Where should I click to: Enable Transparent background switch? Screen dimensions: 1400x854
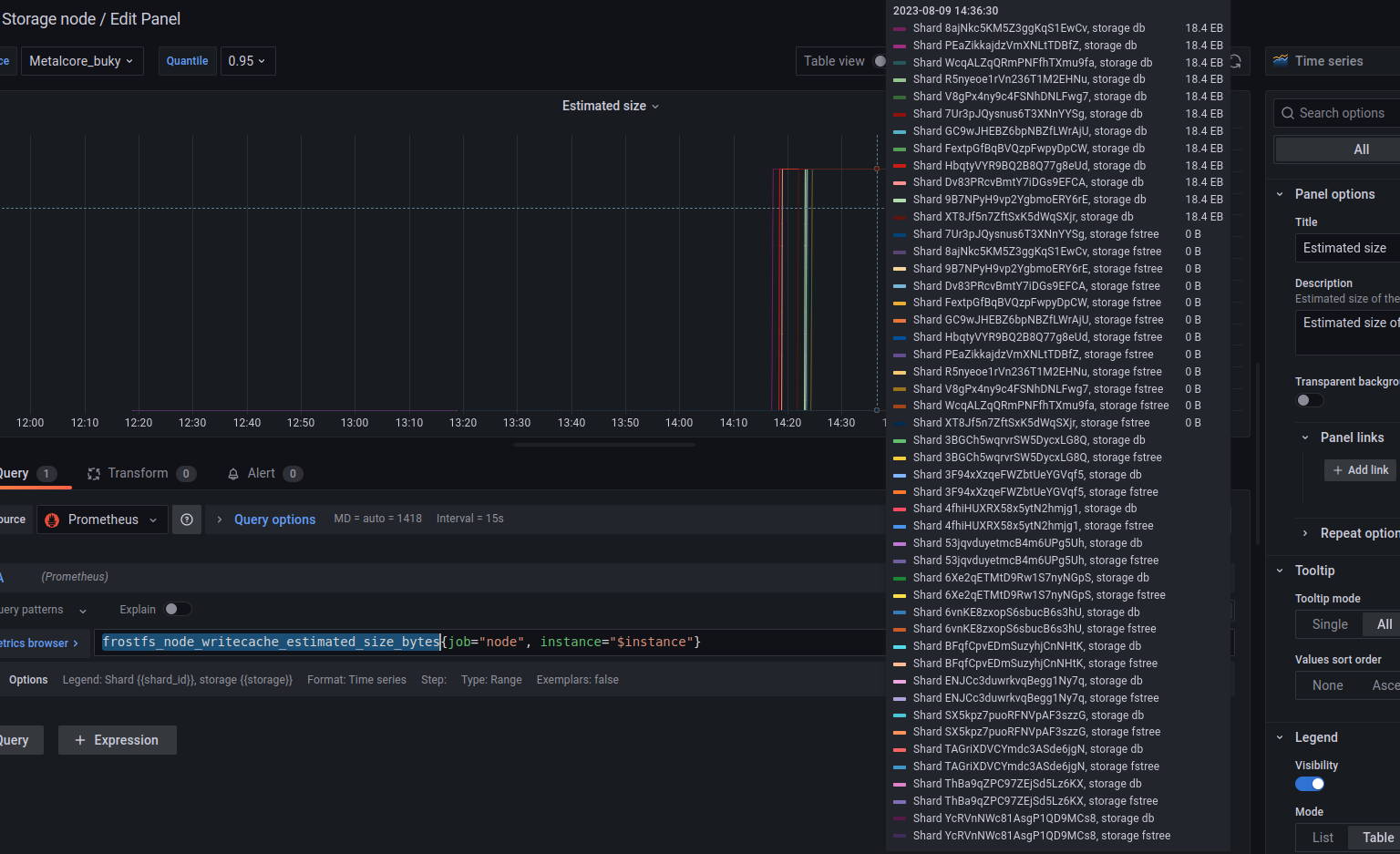pyautogui.click(x=1310, y=400)
